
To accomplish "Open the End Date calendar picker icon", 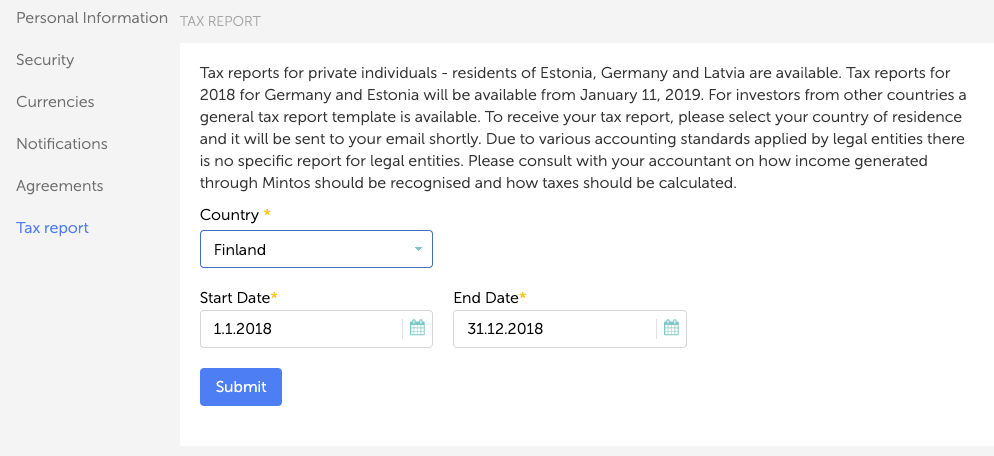I will tap(671, 328).
